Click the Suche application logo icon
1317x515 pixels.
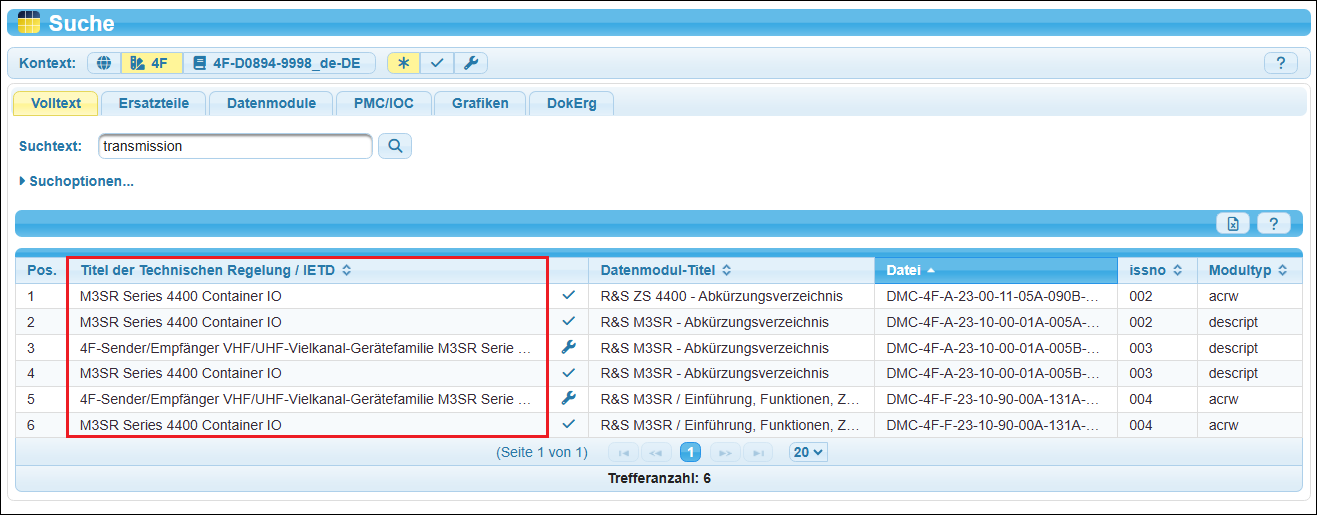29,22
